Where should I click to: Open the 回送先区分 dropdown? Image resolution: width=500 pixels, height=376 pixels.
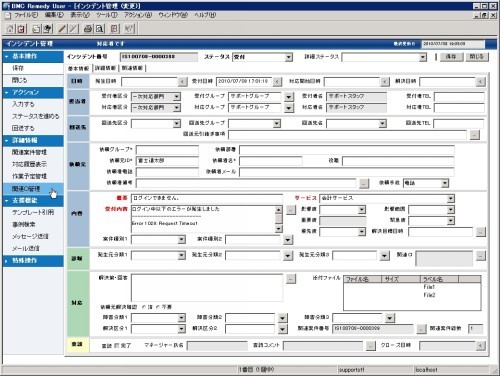pyautogui.click(x=177, y=124)
